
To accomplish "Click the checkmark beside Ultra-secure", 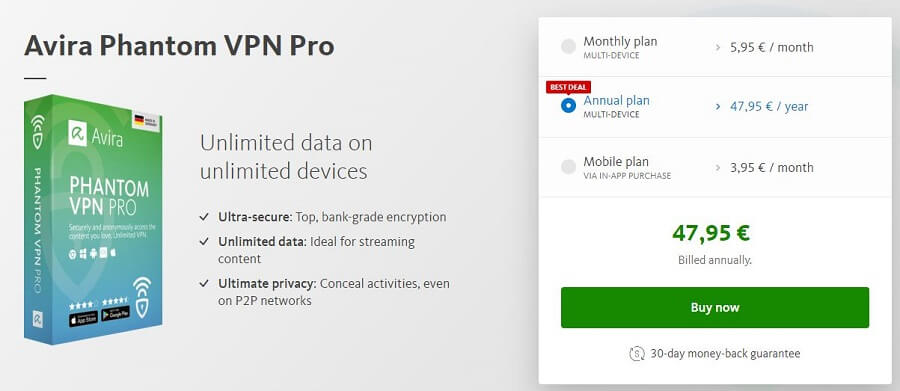I will (x=204, y=217).
